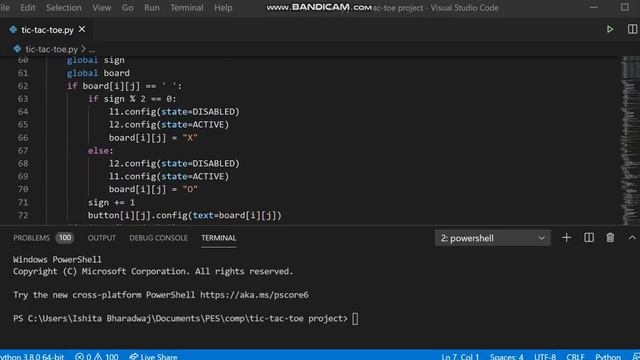Click the l1.config(state=DISABLED) line
This screenshot has width=640, height=360.
click(174, 112)
